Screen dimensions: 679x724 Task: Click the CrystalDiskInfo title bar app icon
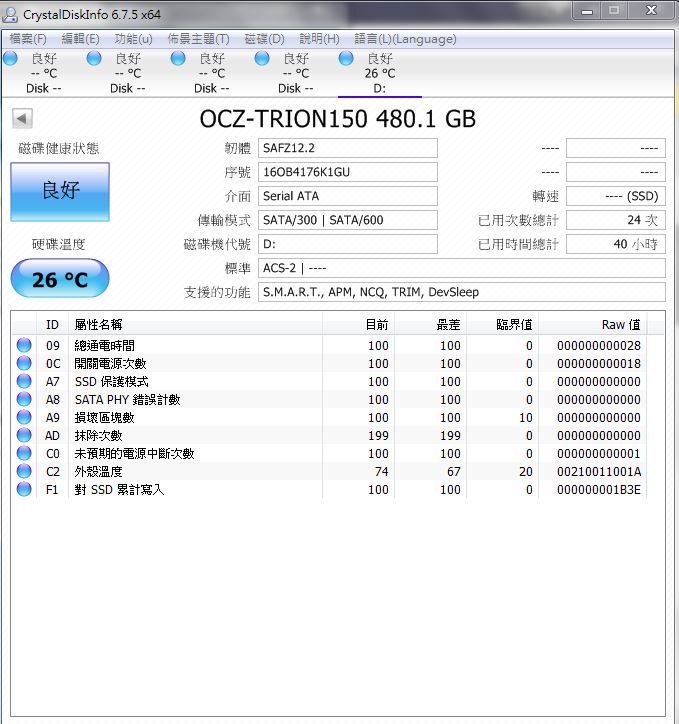pyautogui.click(x=10, y=15)
